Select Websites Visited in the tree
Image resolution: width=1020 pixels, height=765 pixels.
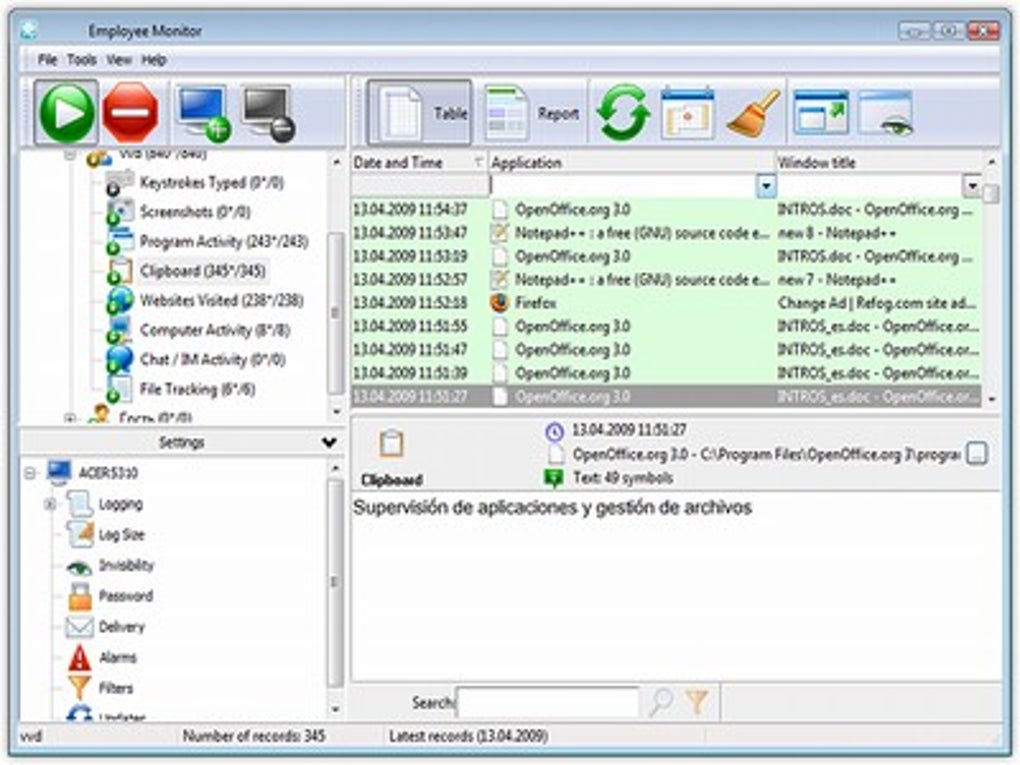coord(221,301)
